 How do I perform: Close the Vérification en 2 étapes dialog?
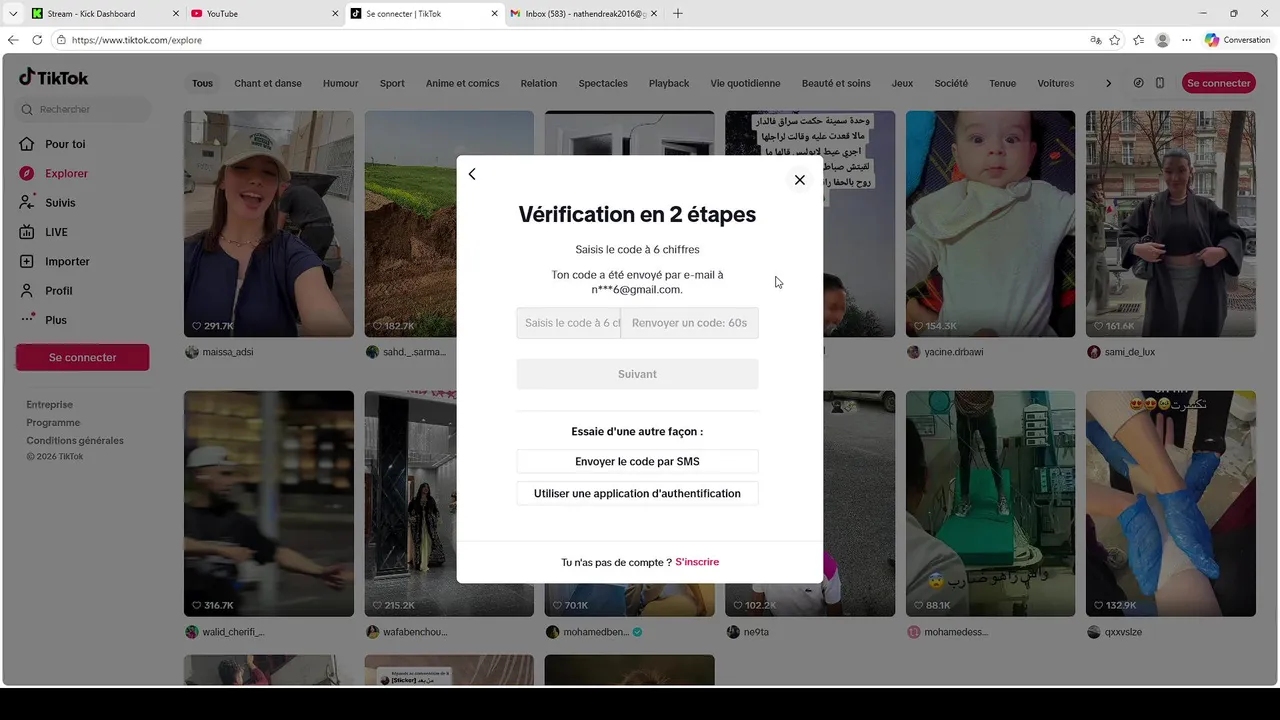(799, 180)
